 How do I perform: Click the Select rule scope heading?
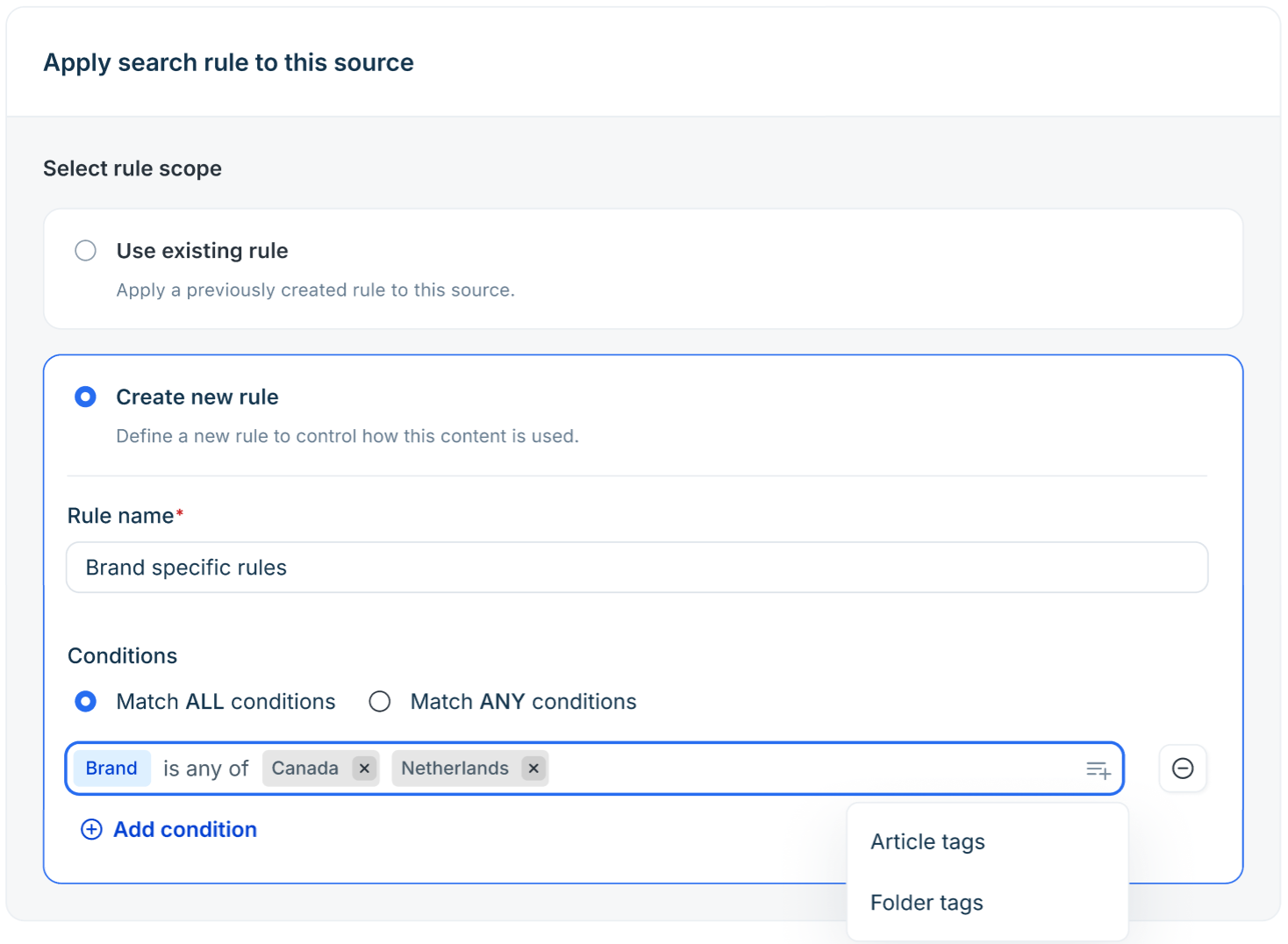point(132,168)
